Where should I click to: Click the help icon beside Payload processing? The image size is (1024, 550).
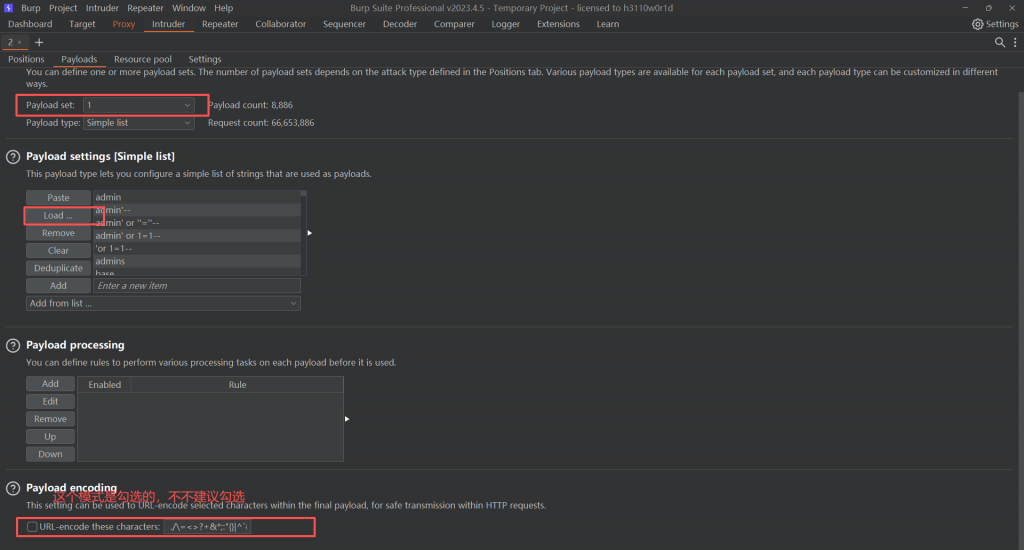point(13,346)
